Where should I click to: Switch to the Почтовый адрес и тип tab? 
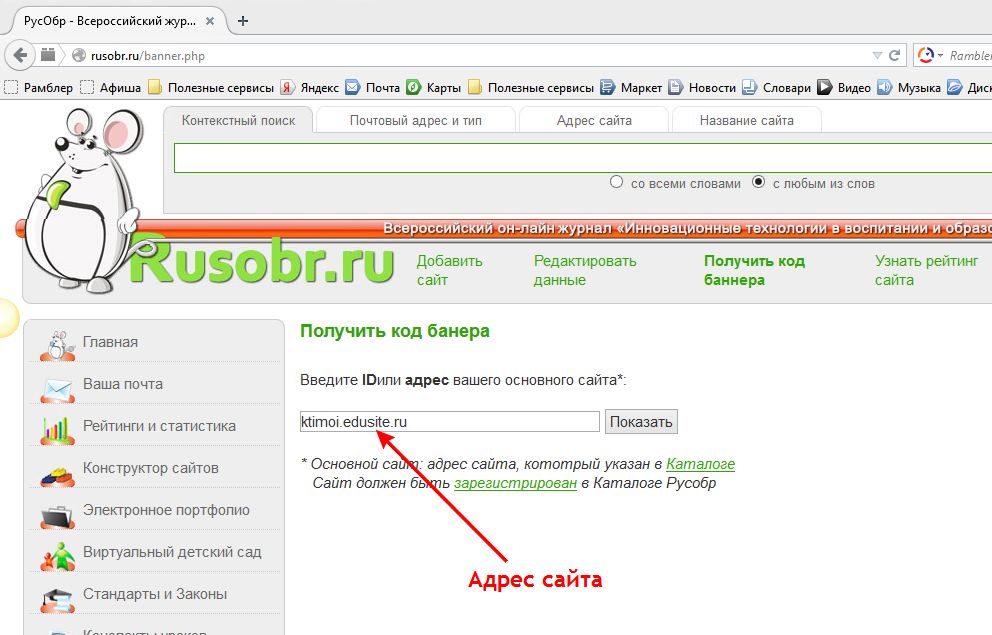pos(415,121)
